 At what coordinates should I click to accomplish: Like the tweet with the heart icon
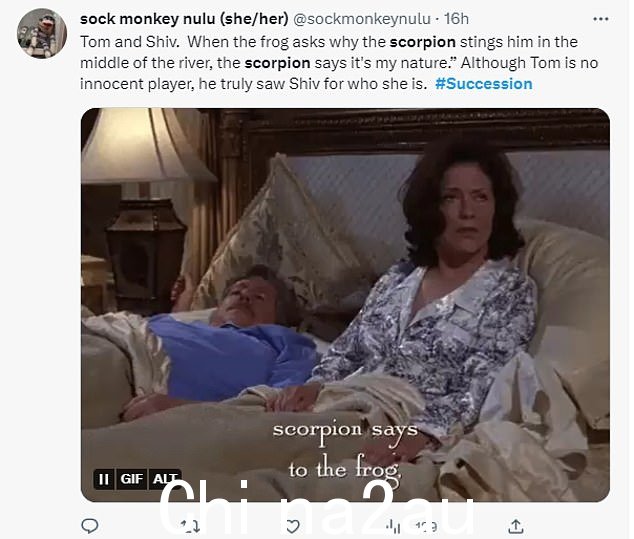[292, 526]
